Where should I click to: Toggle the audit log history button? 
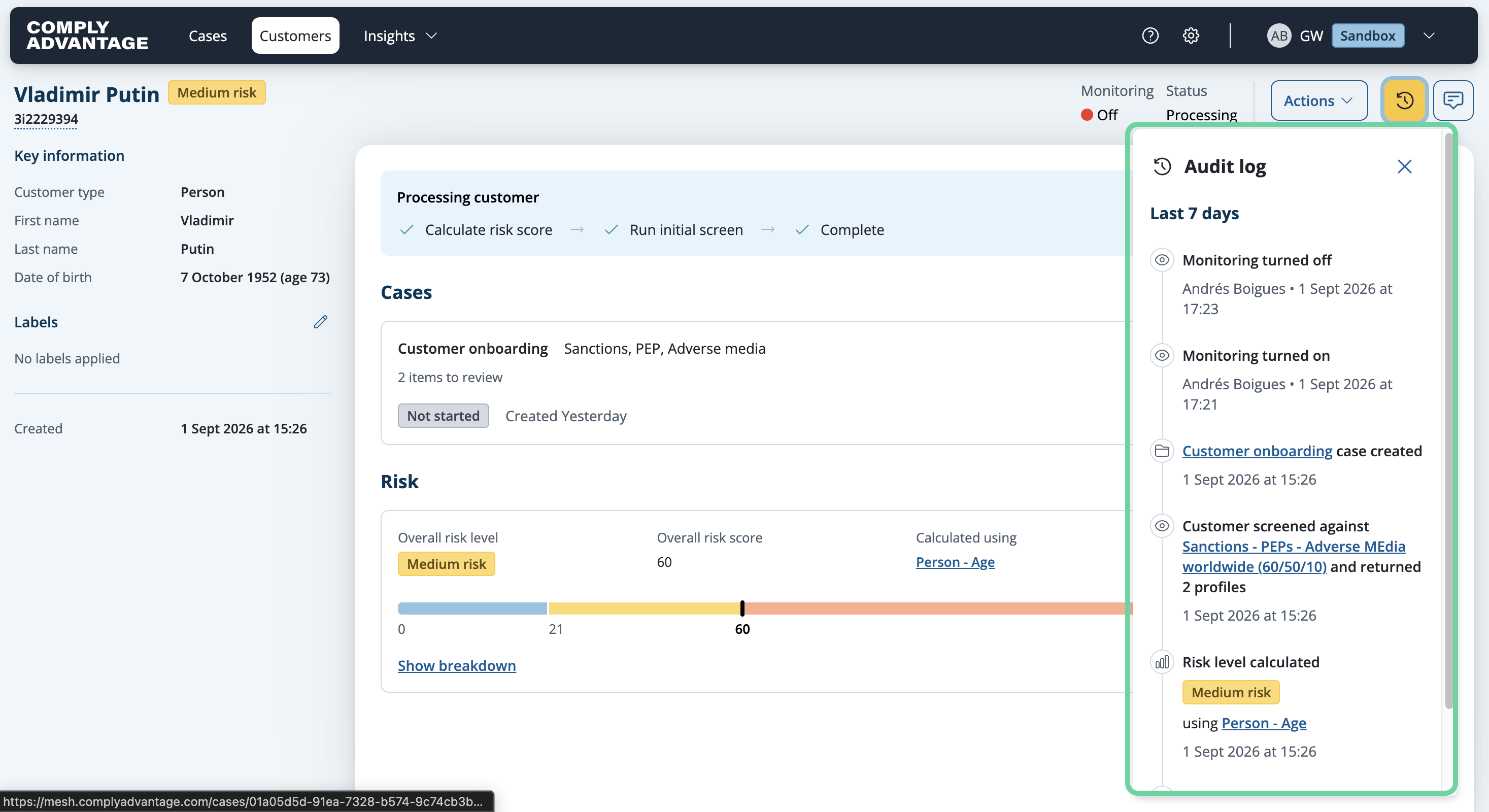1405,100
